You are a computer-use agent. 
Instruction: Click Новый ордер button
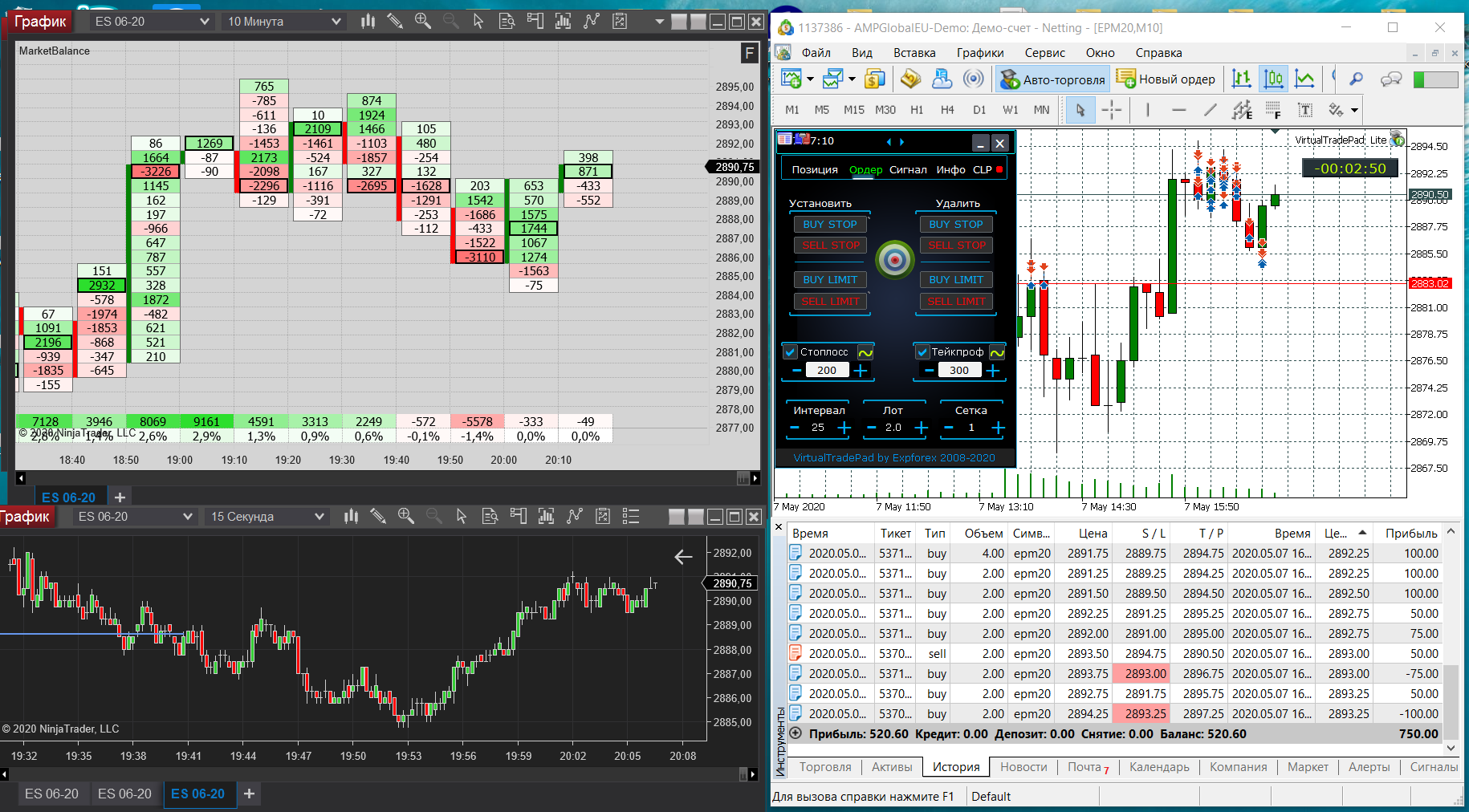[1166, 79]
